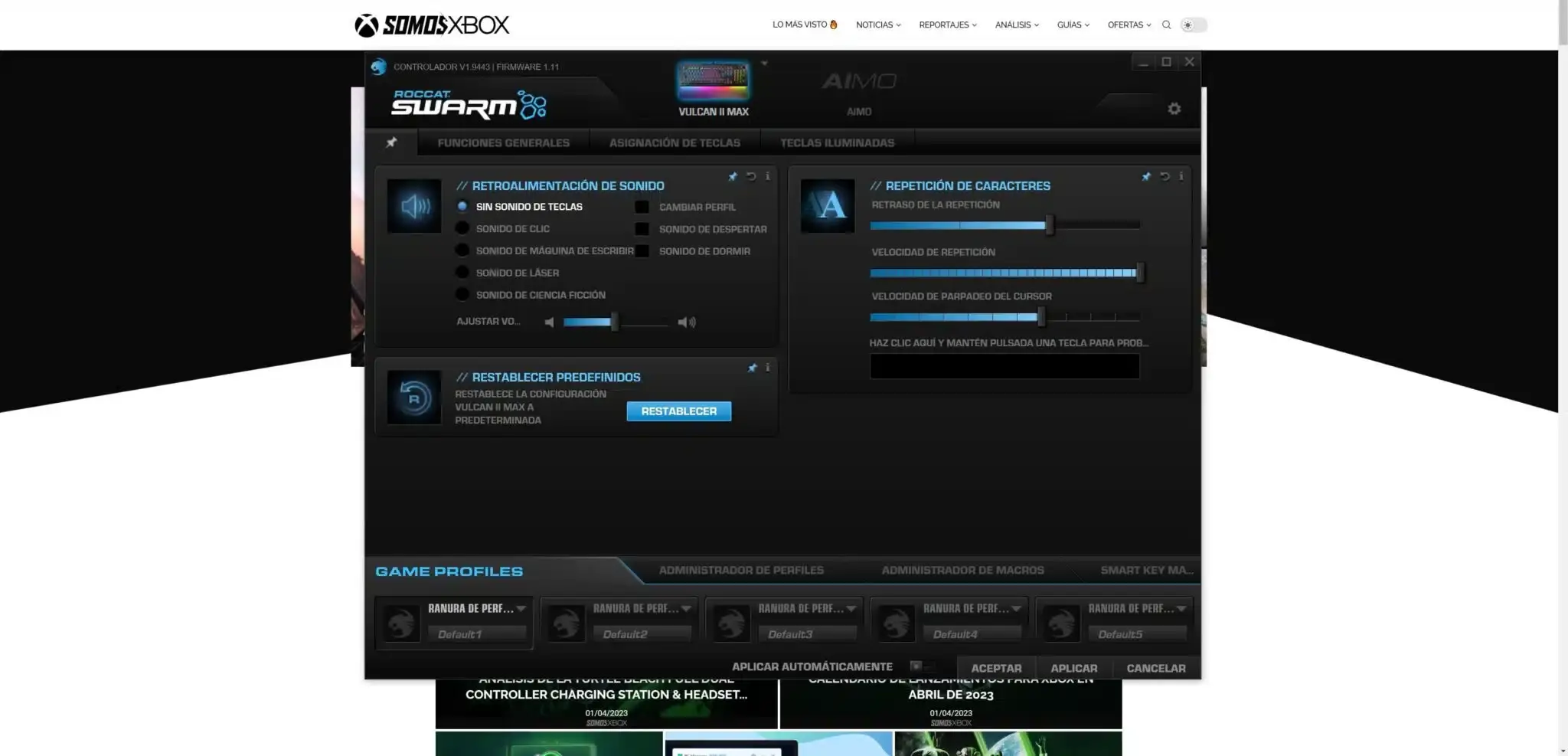Click the Aplicar button
The image size is (1568, 756).
point(1073,668)
